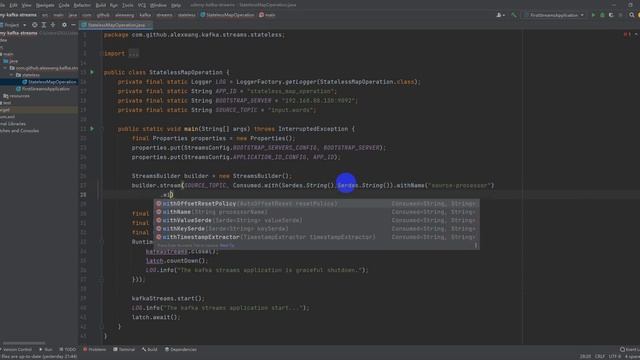
Task: Open the Navigate menu
Action: click(x=45, y=5)
